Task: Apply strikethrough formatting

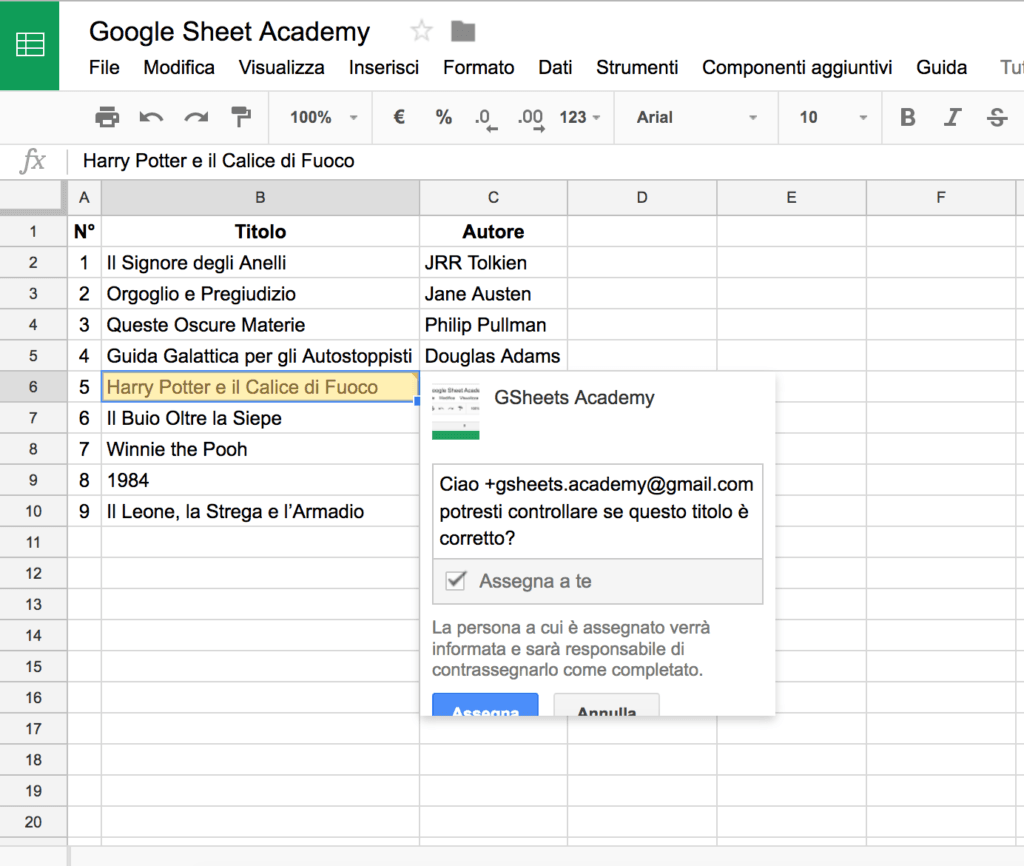Action: pos(997,118)
